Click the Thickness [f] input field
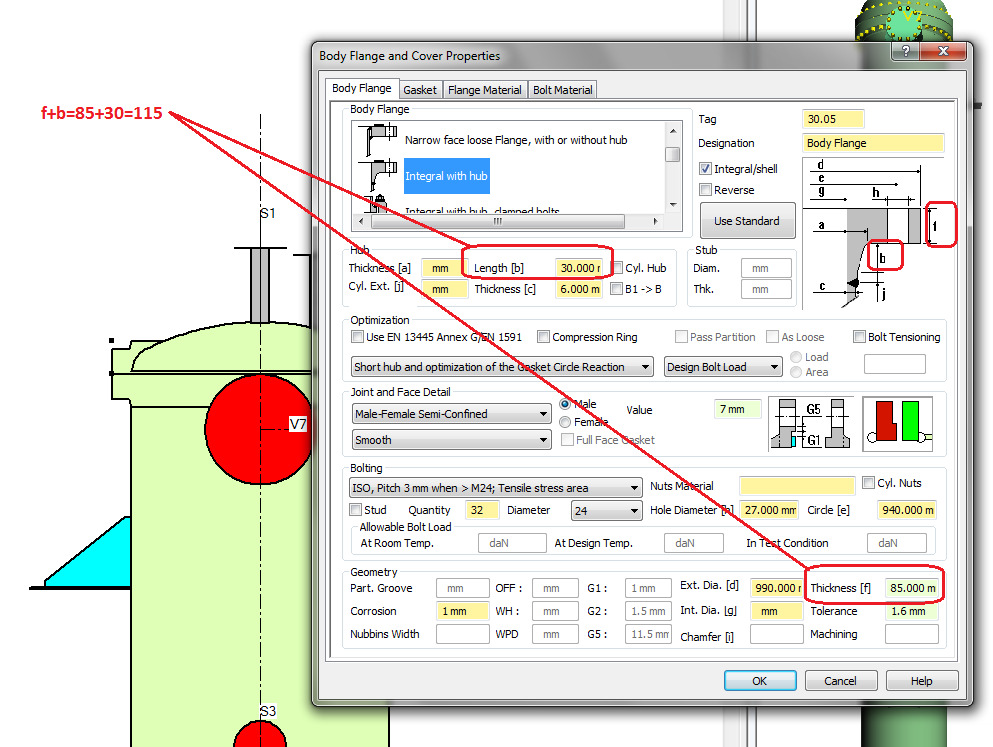 click(x=912, y=588)
